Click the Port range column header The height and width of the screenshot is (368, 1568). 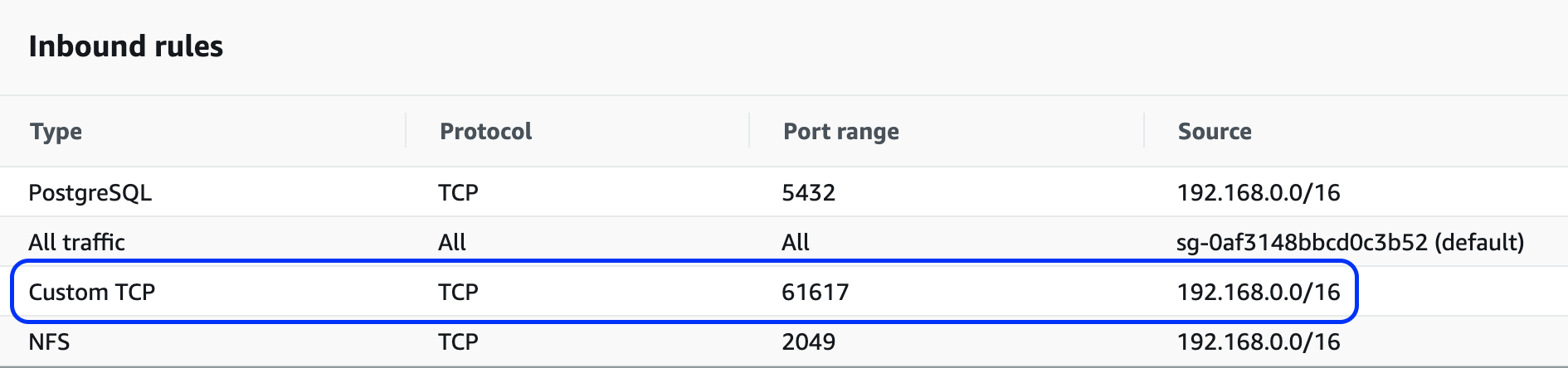point(840,132)
